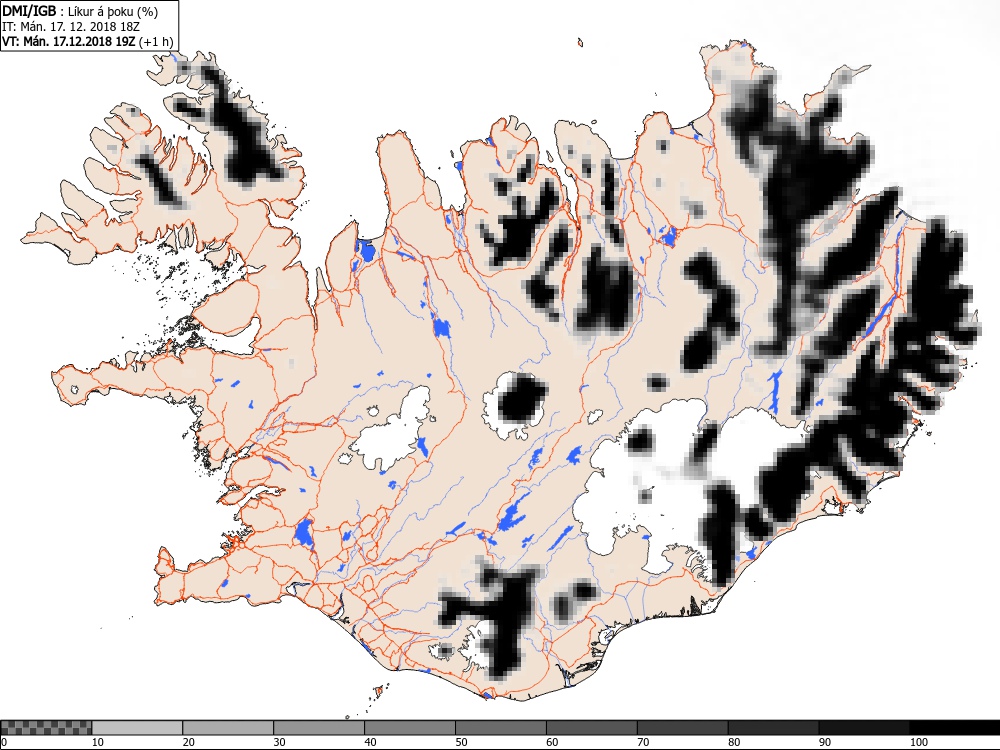Click the "40" scale label
The image size is (1000, 750).
click(371, 742)
